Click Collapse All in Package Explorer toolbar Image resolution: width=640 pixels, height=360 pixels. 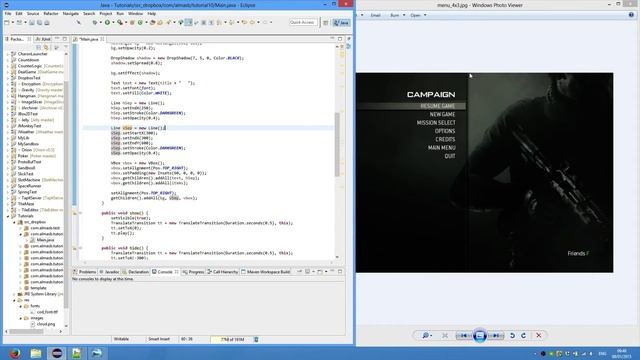39,47
